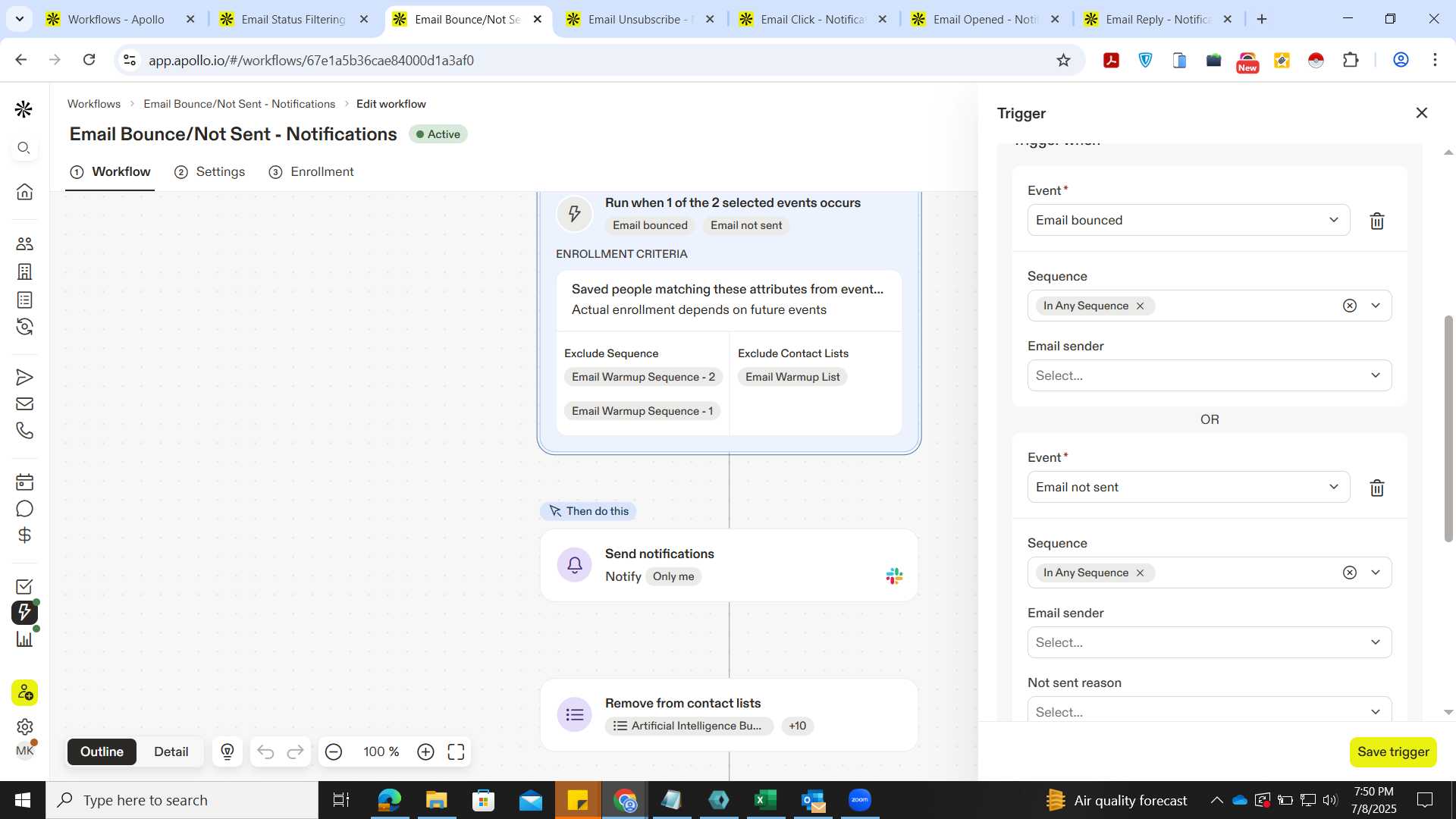Viewport: 1456px width, 819px height.
Task: Click Save trigger button
Action: (x=1393, y=752)
